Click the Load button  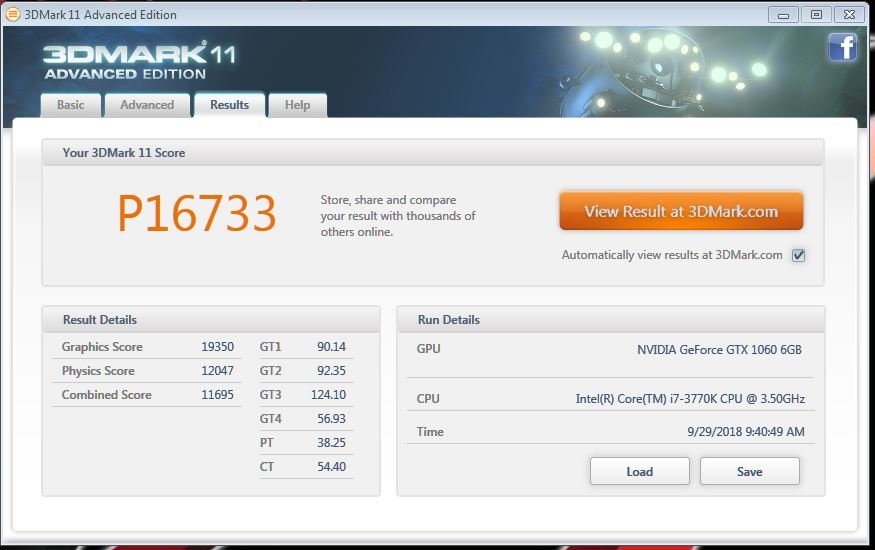click(x=640, y=472)
